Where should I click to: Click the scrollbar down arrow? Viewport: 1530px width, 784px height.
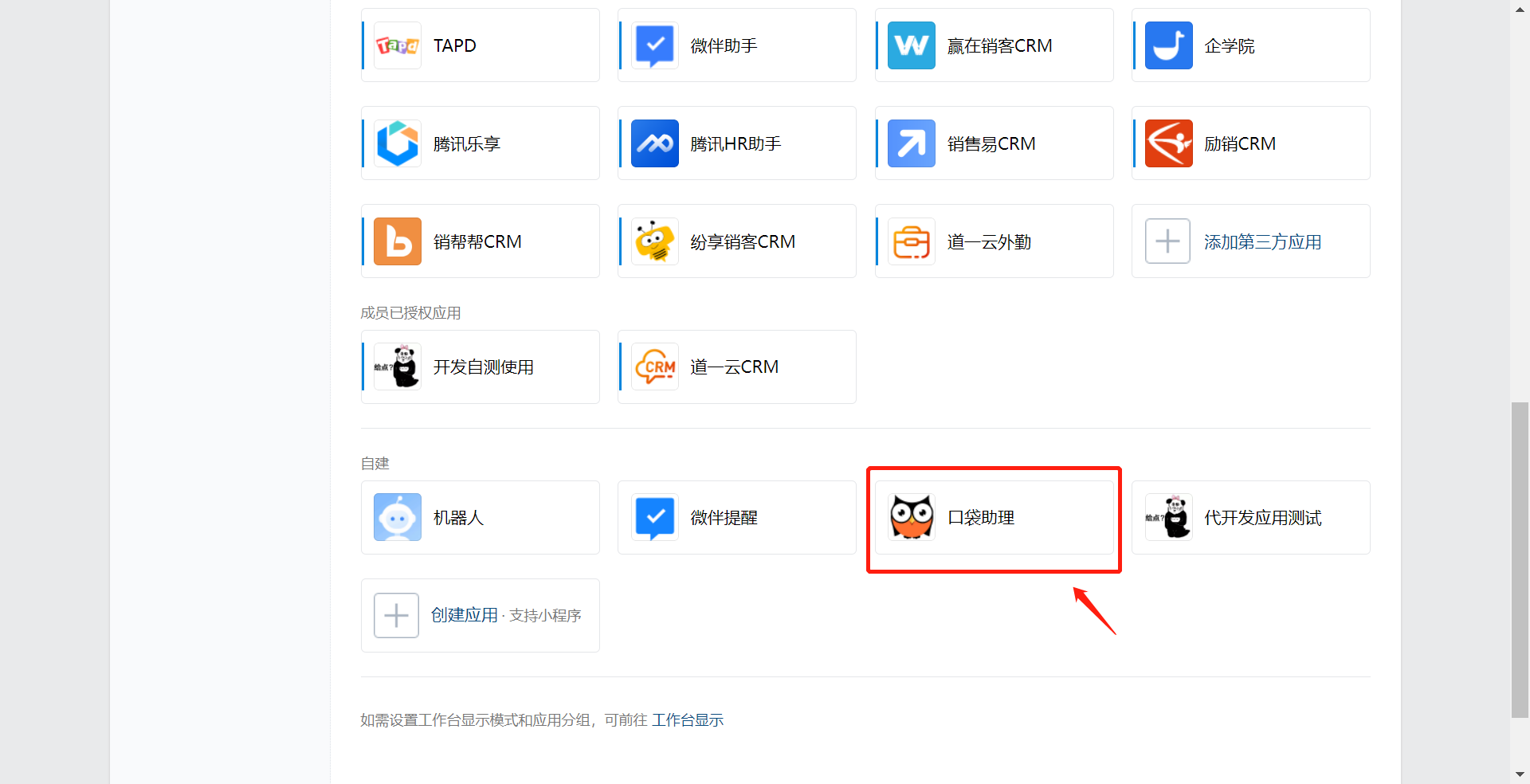click(1520, 774)
